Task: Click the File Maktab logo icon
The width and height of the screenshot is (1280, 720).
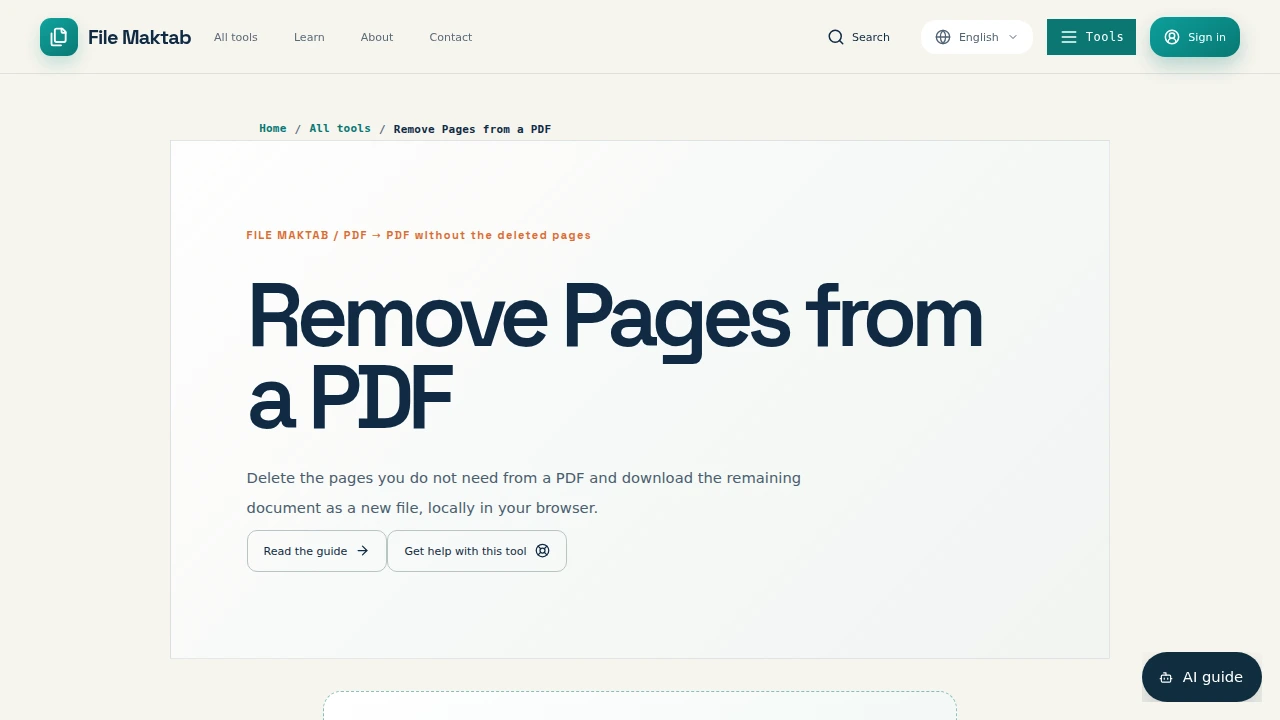Action: coord(59,37)
